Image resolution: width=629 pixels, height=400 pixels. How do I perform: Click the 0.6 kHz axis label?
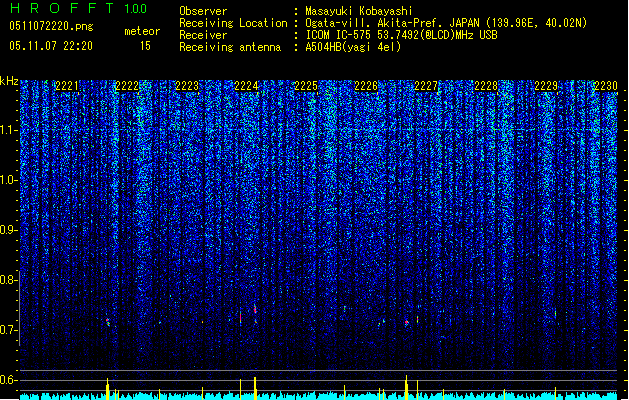tap(9, 380)
